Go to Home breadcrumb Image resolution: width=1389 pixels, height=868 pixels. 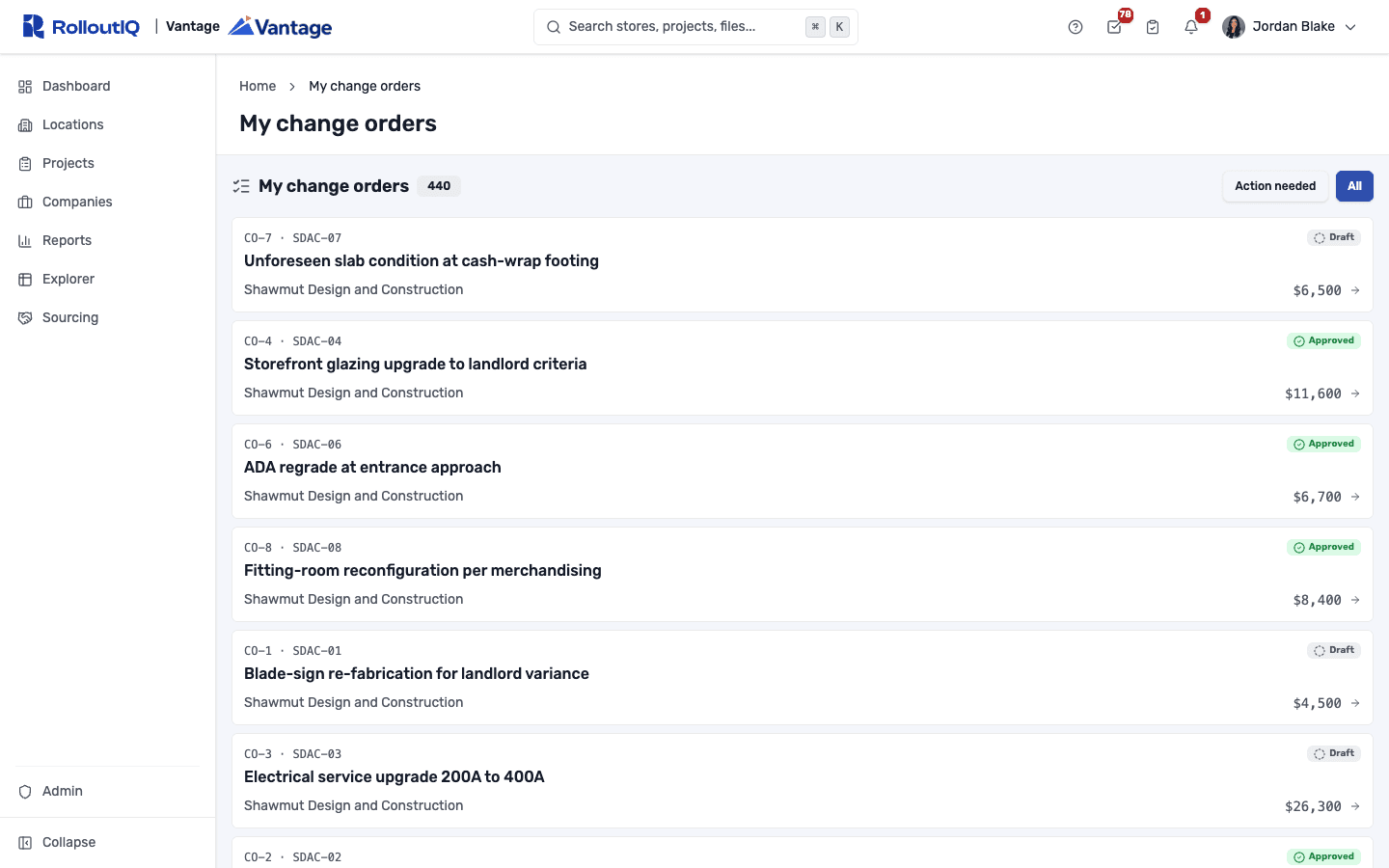pos(258,86)
